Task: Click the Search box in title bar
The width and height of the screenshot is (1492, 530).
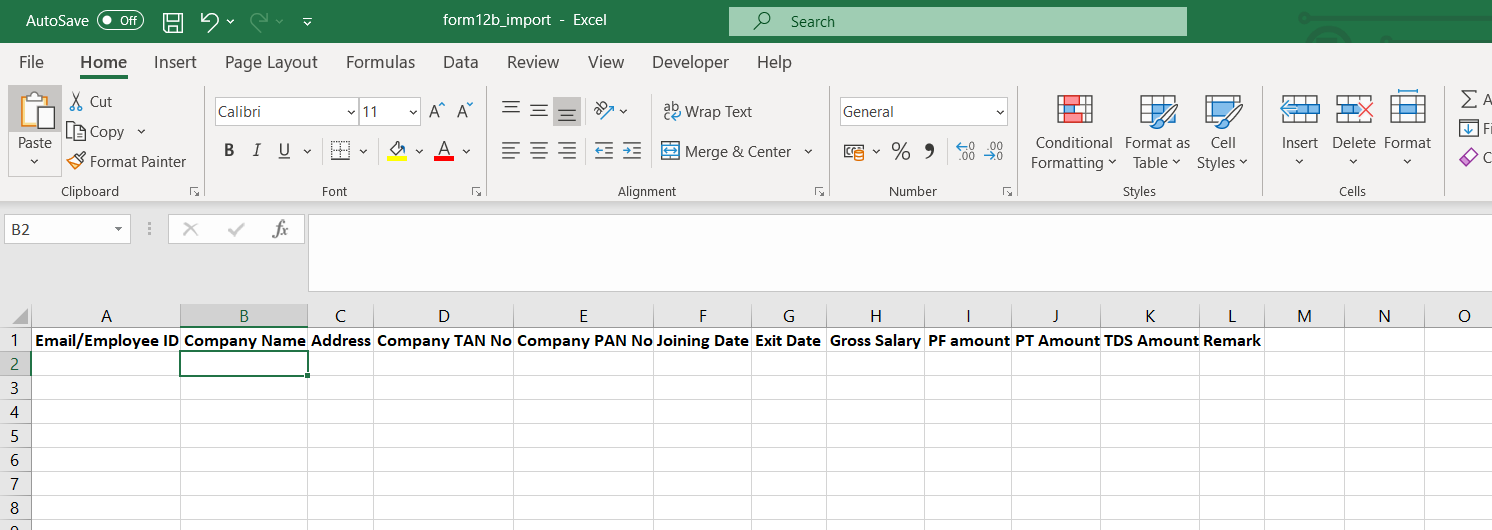Action: click(x=958, y=21)
